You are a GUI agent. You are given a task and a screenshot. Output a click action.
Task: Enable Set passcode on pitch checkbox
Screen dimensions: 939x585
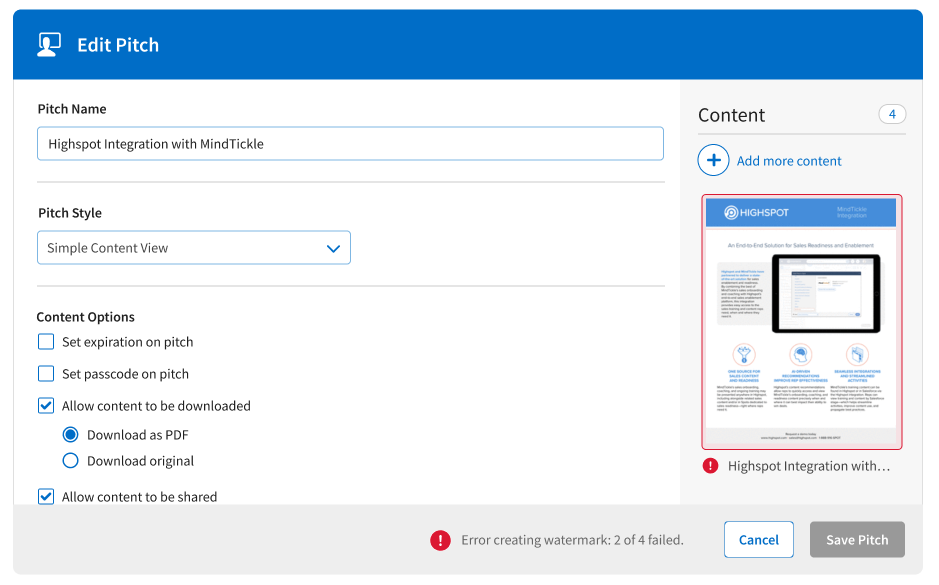click(x=46, y=374)
